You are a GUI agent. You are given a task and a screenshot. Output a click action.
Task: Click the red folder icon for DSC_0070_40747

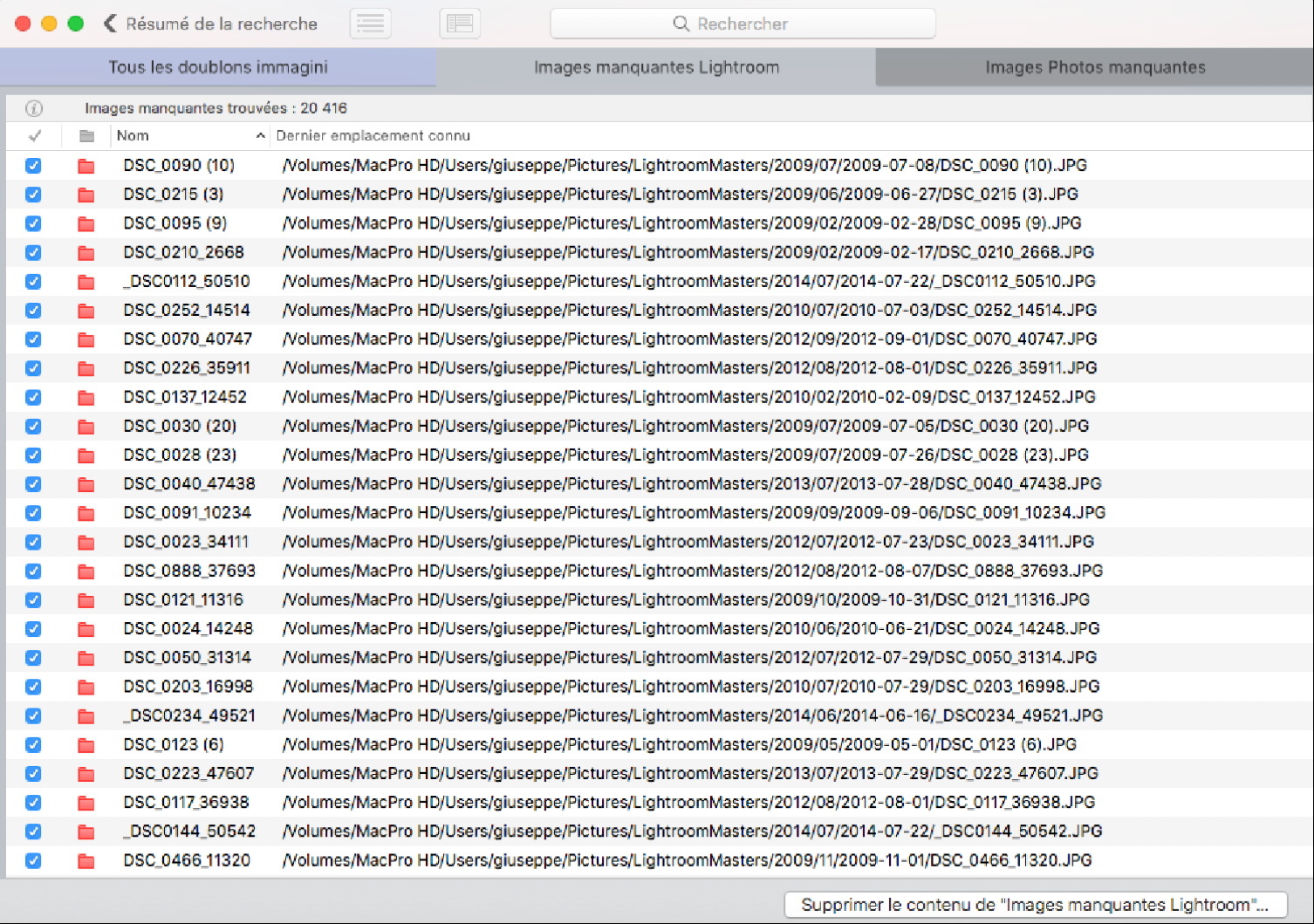click(86, 339)
